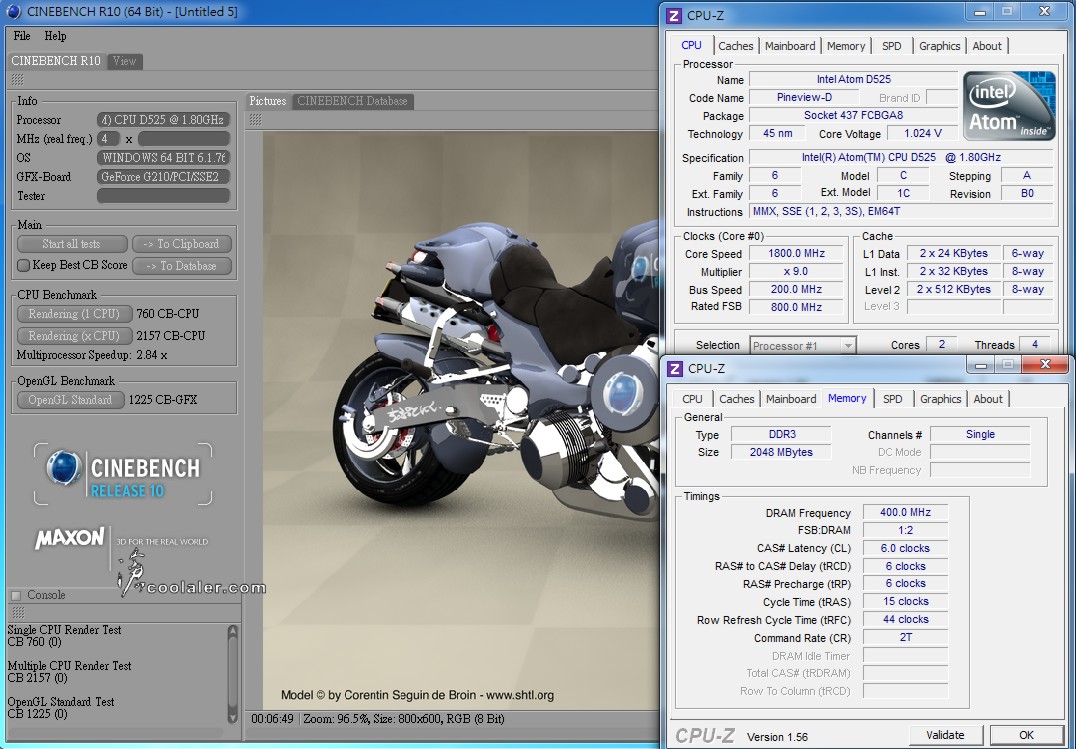Open Caches tab in bottom CPU-Z window
Screen dimensions: 1076x749
pos(736,399)
